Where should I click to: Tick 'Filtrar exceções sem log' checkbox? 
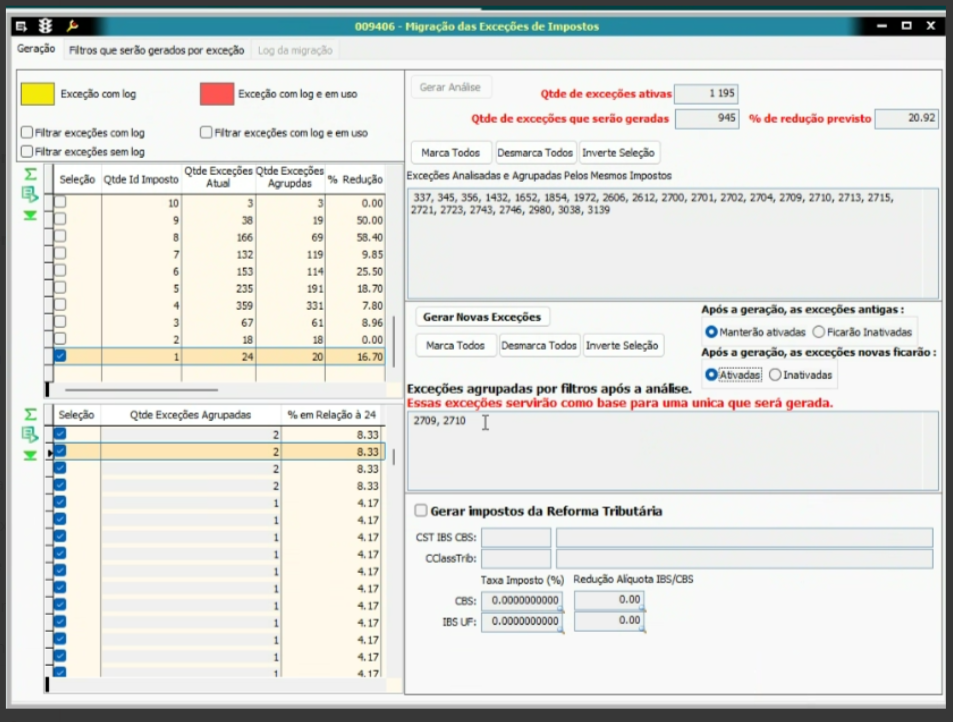27,152
